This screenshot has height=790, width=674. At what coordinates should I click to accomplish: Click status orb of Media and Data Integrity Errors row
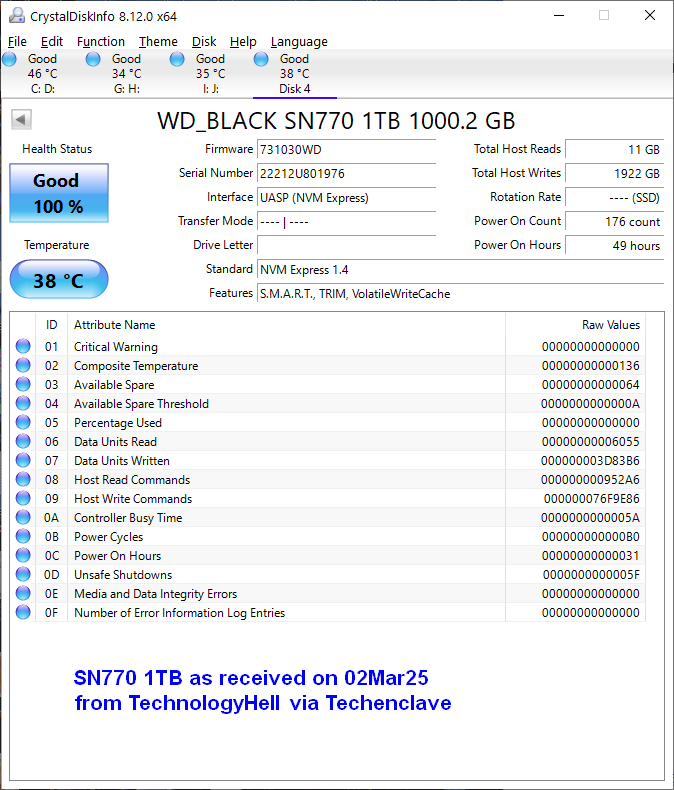click(23, 594)
